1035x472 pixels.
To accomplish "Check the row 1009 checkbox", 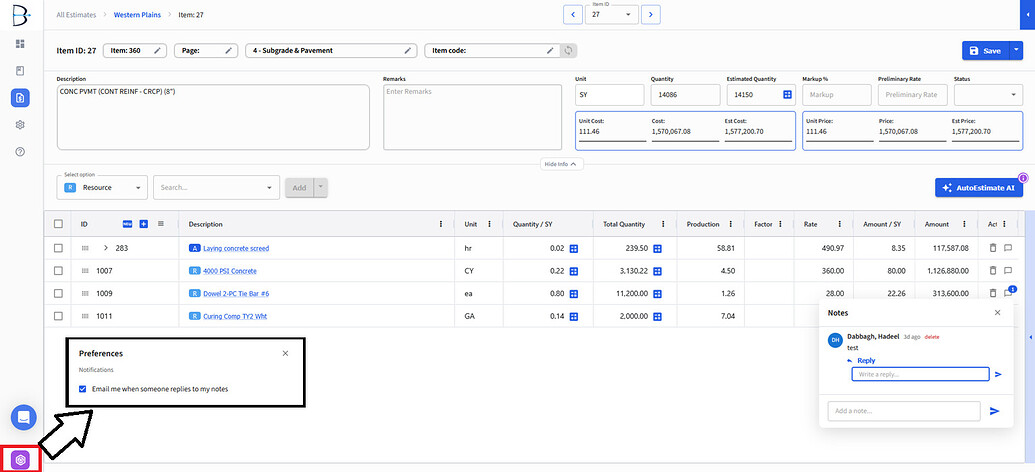I will pos(58,293).
